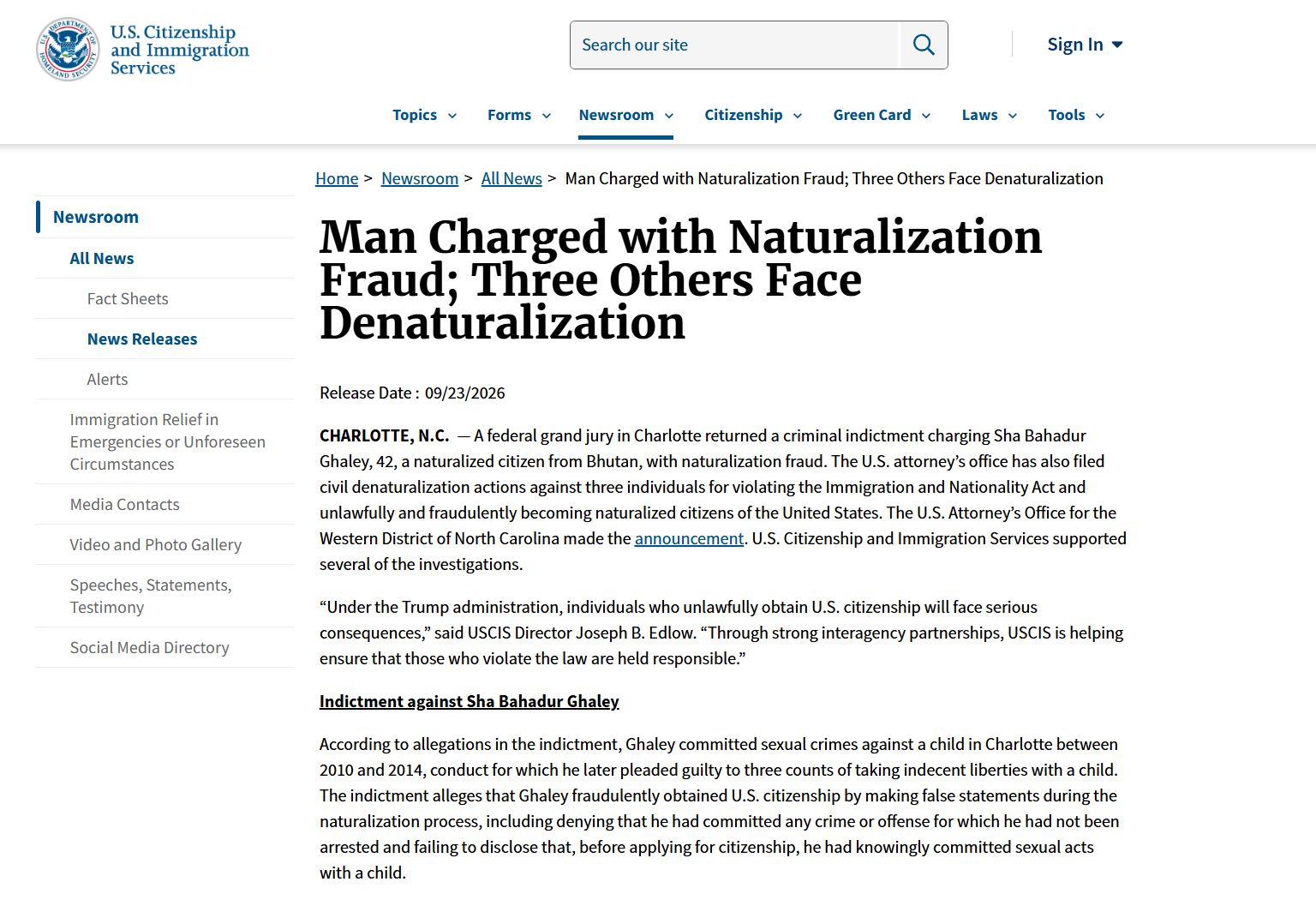
Task: Open News Releases in sidebar
Action: tap(142, 339)
